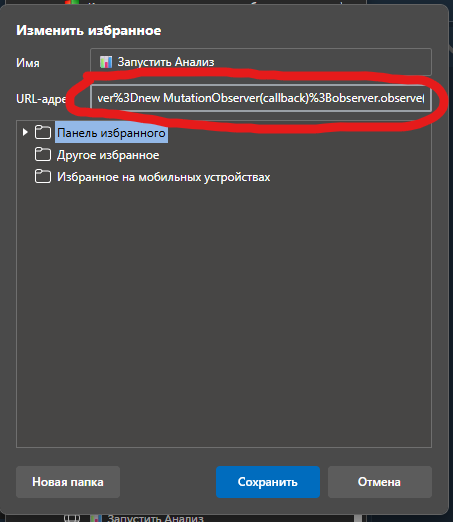Click the Изменить избранное dialog title
The image size is (453, 522).
(89, 30)
